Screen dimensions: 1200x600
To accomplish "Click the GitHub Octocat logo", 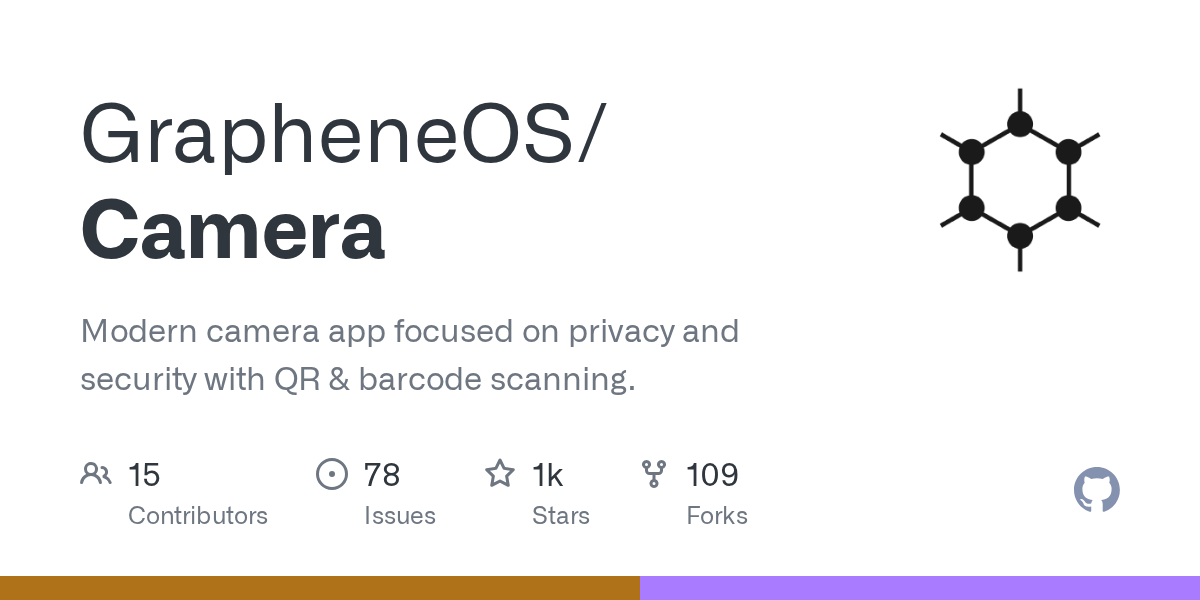I will 1096,490.
